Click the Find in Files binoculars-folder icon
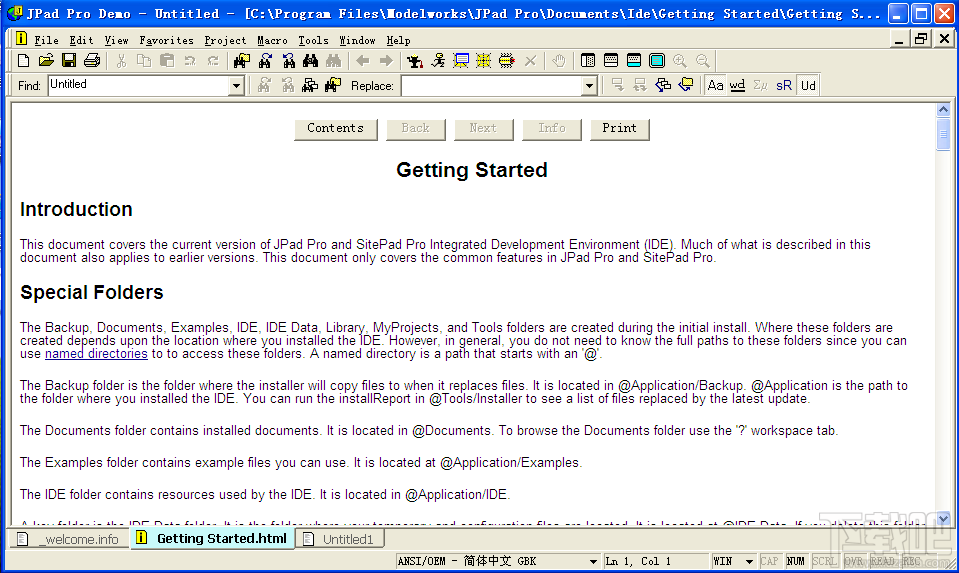959x573 pixels. [242, 61]
